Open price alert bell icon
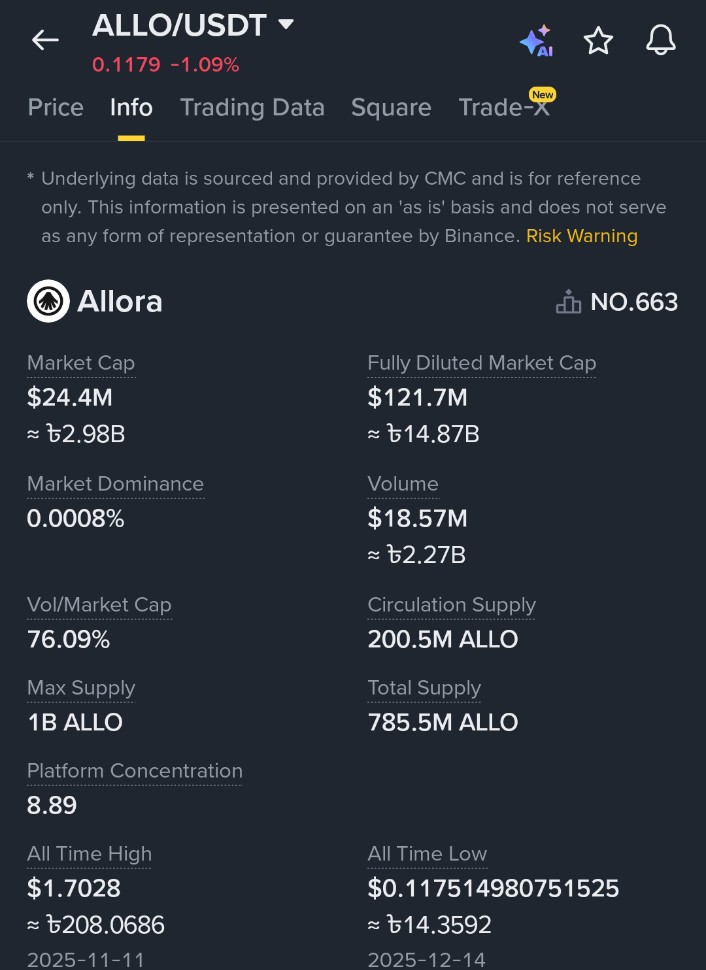Viewport: 706px width, 970px height. pos(660,40)
